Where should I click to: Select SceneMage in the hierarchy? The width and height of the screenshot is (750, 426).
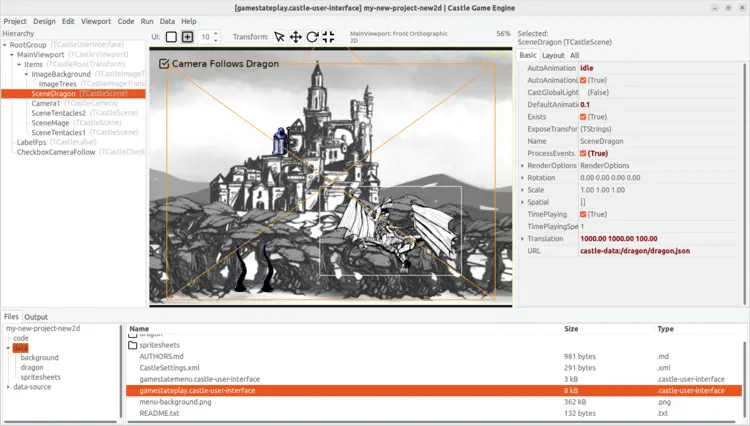[x=51, y=123]
